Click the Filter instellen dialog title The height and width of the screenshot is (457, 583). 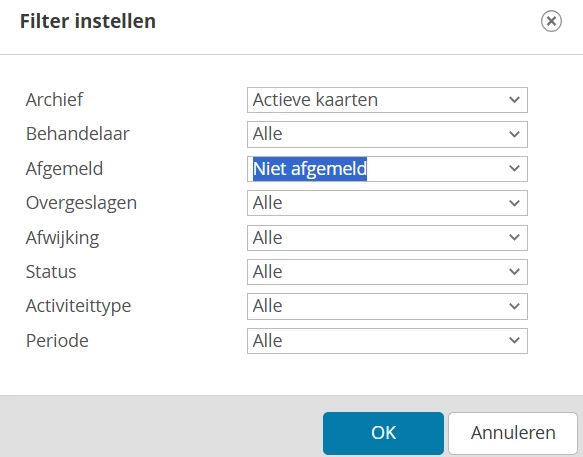(88, 21)
